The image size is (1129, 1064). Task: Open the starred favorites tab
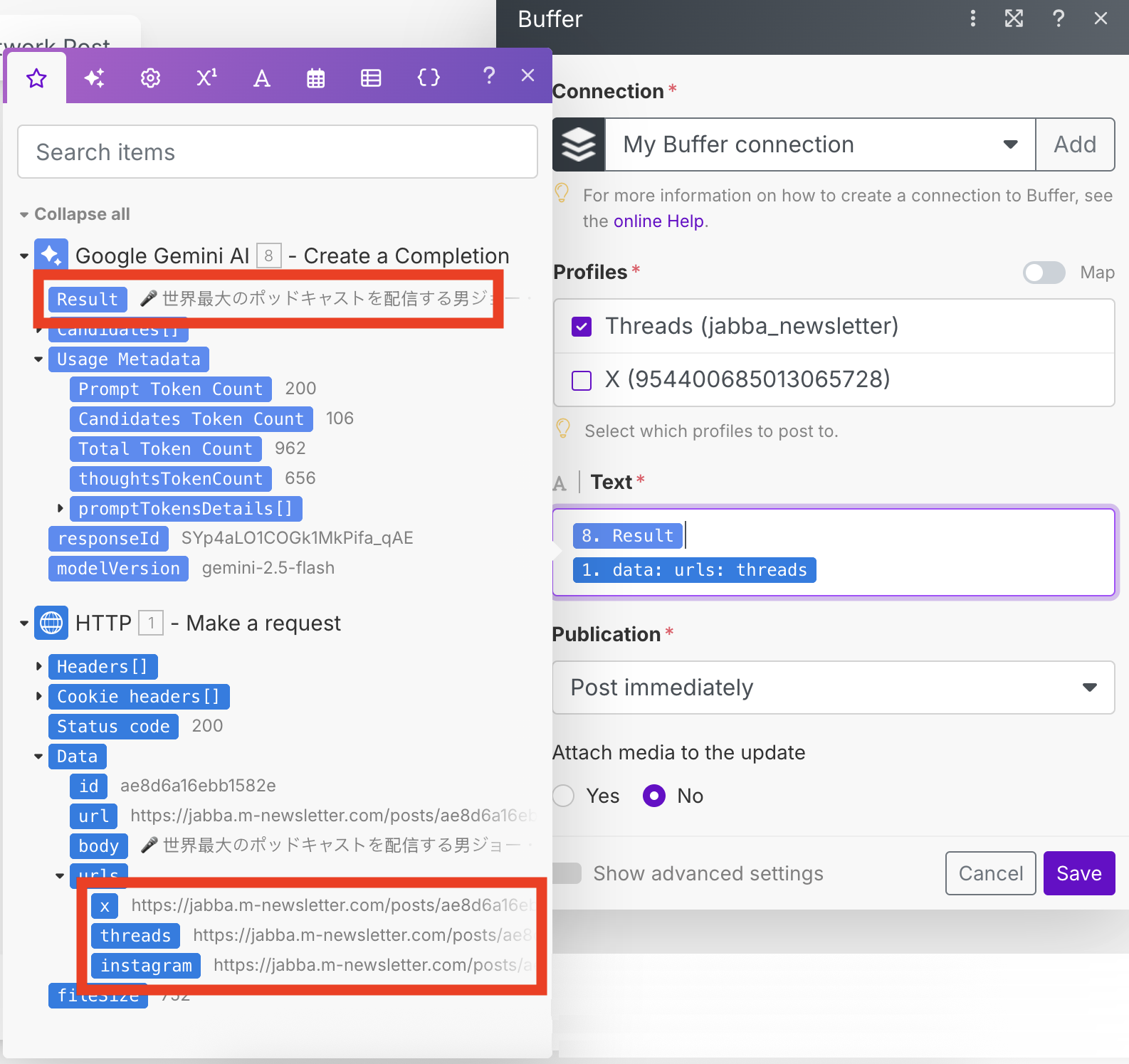point(36,78)
